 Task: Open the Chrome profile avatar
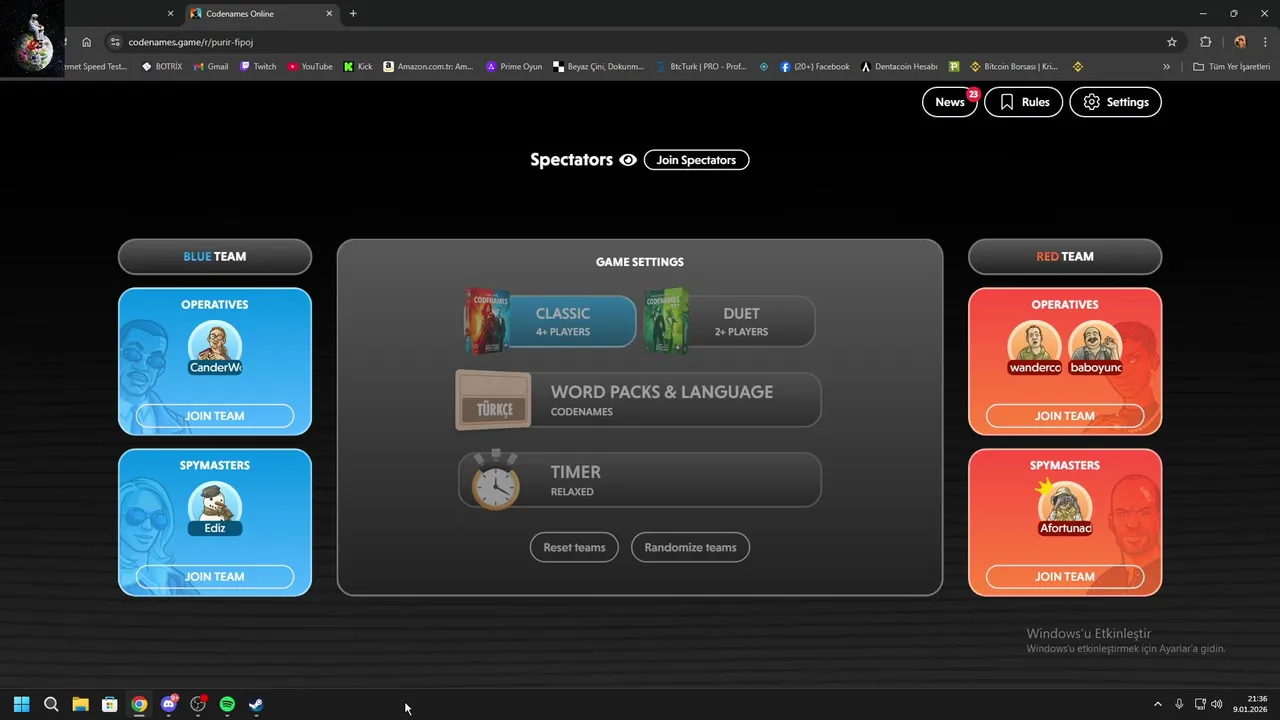[1240, 42]
